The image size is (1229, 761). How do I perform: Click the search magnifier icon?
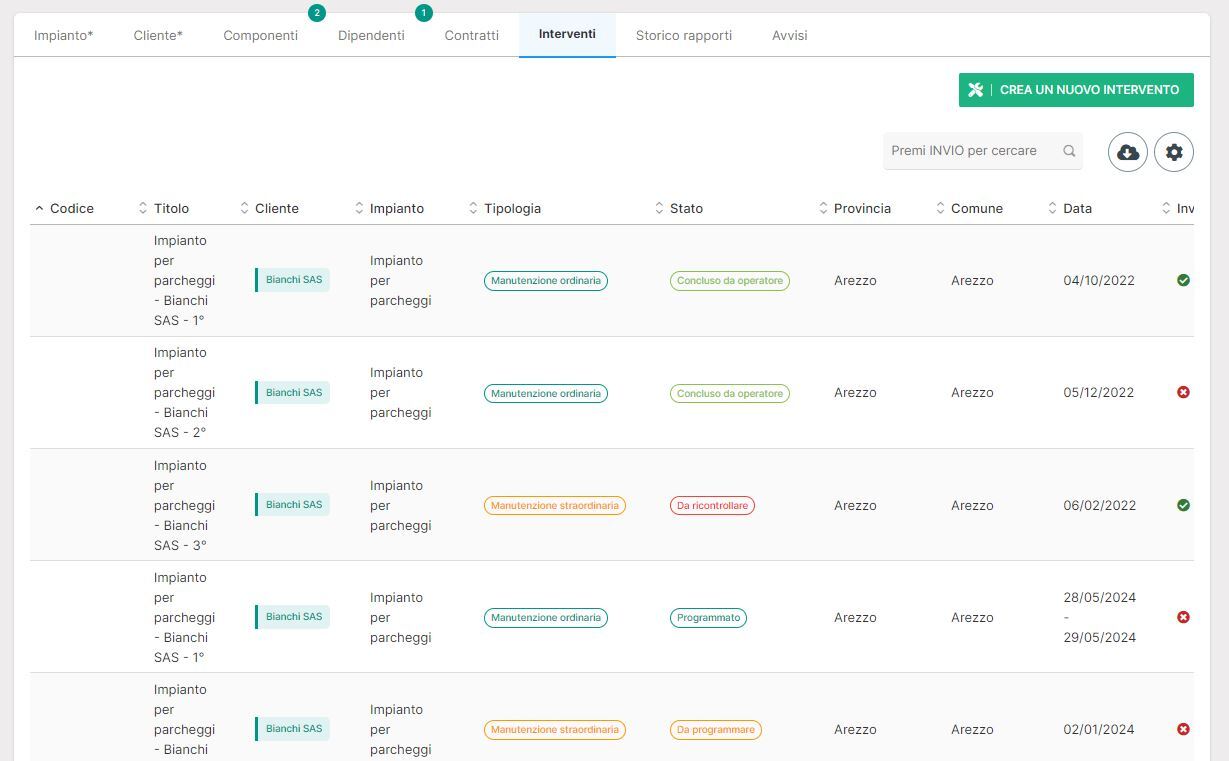tap(1069, 151)
